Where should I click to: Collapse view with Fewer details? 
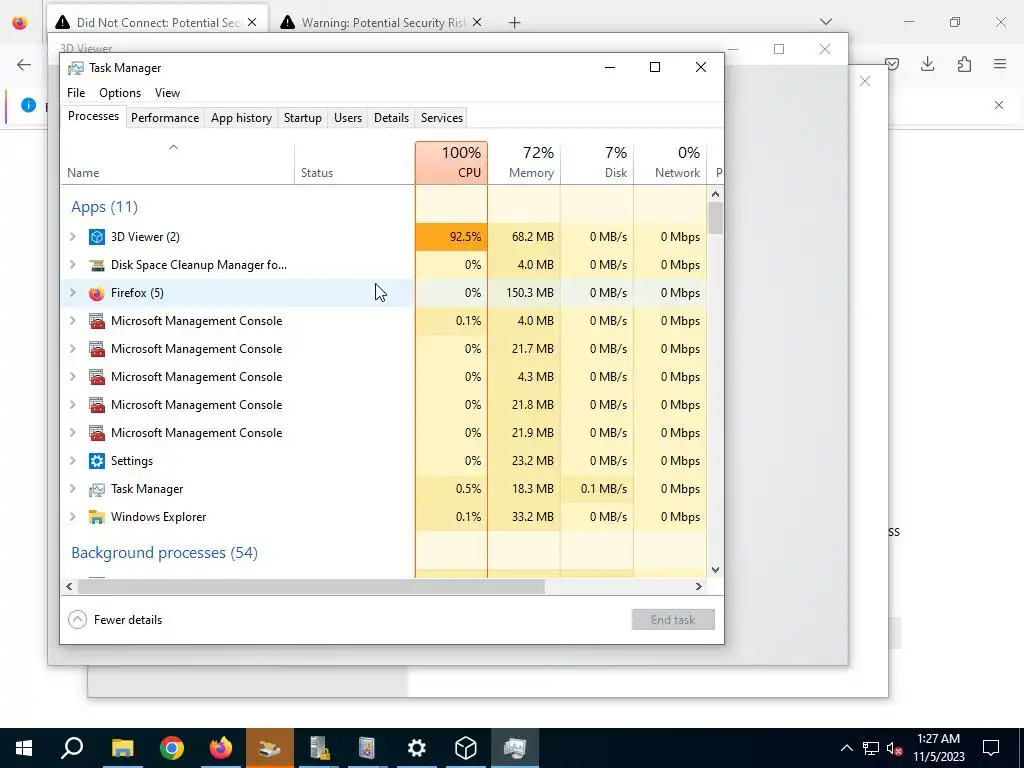pyautogui.click(x=115, y=620)
